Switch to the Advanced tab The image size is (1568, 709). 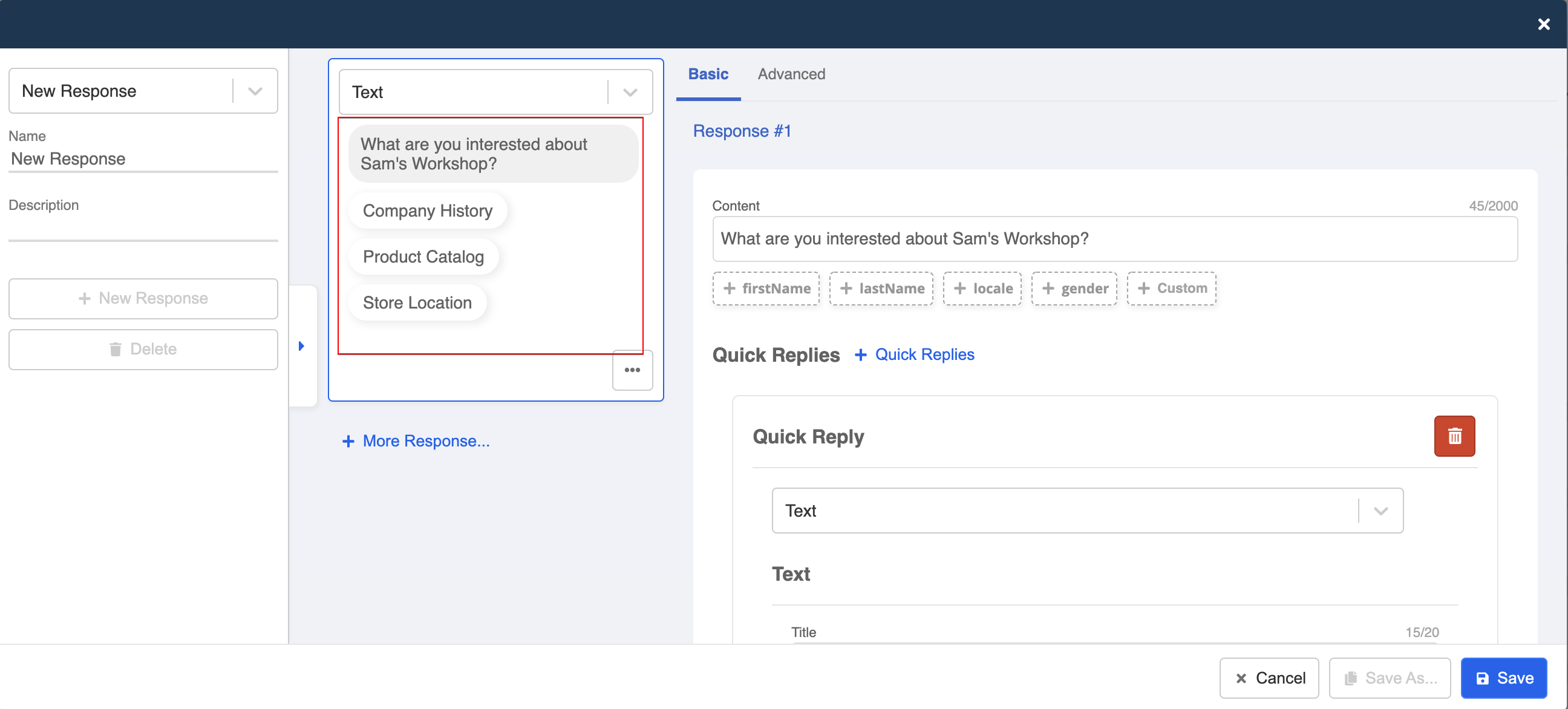(x=791, y=74)
